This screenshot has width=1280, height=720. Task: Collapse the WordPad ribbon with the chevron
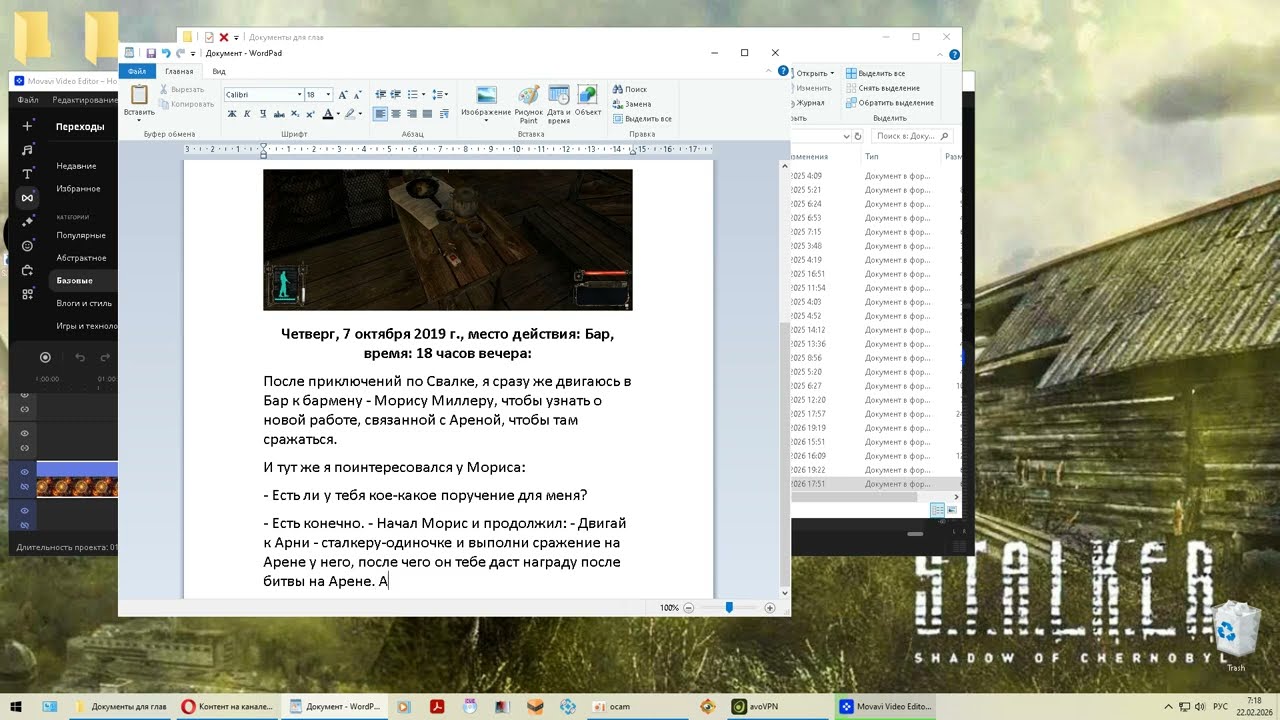click(x=768, y=71)
